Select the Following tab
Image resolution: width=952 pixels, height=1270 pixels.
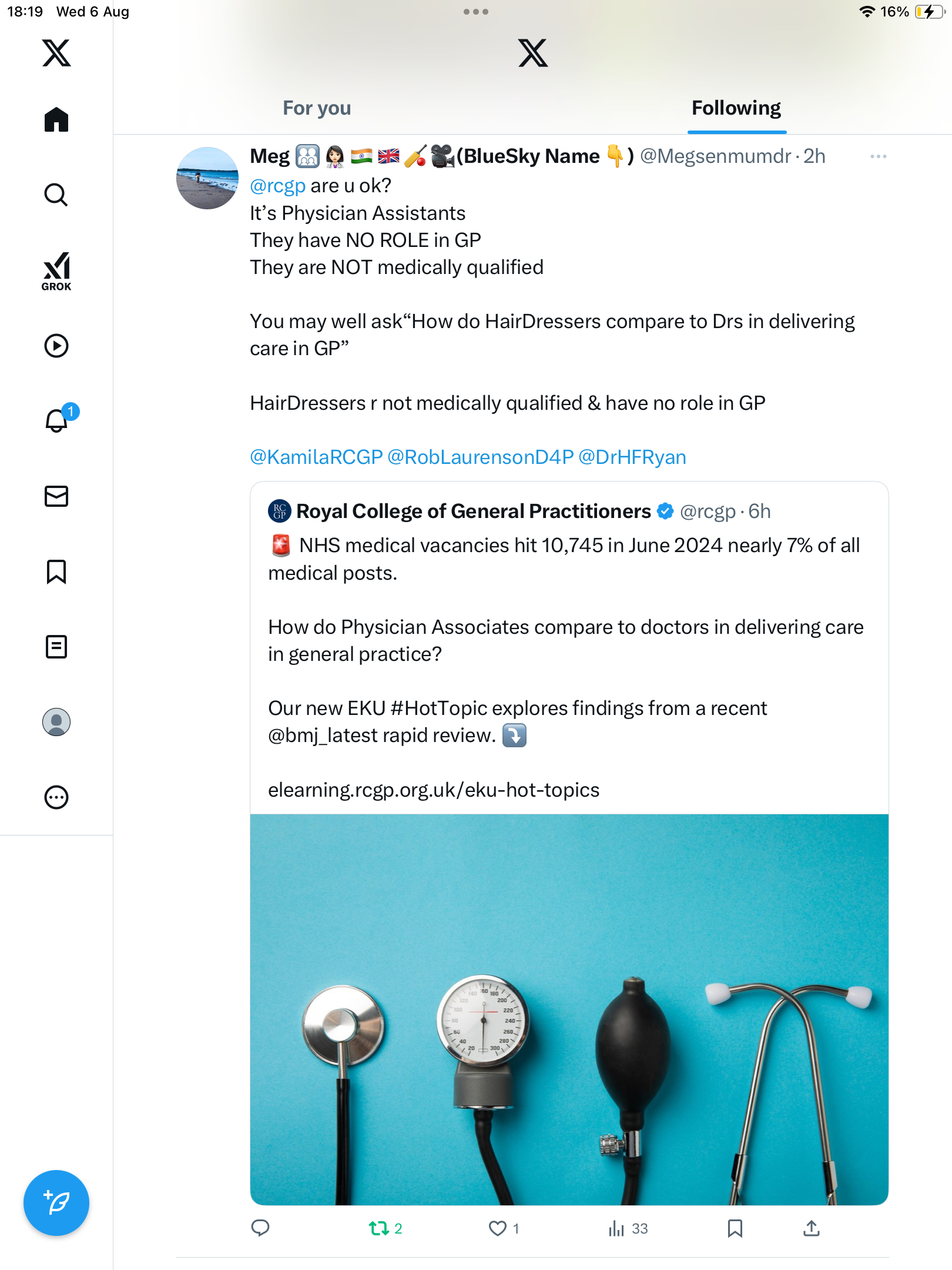pyautogui.click(x=736, y=108)
